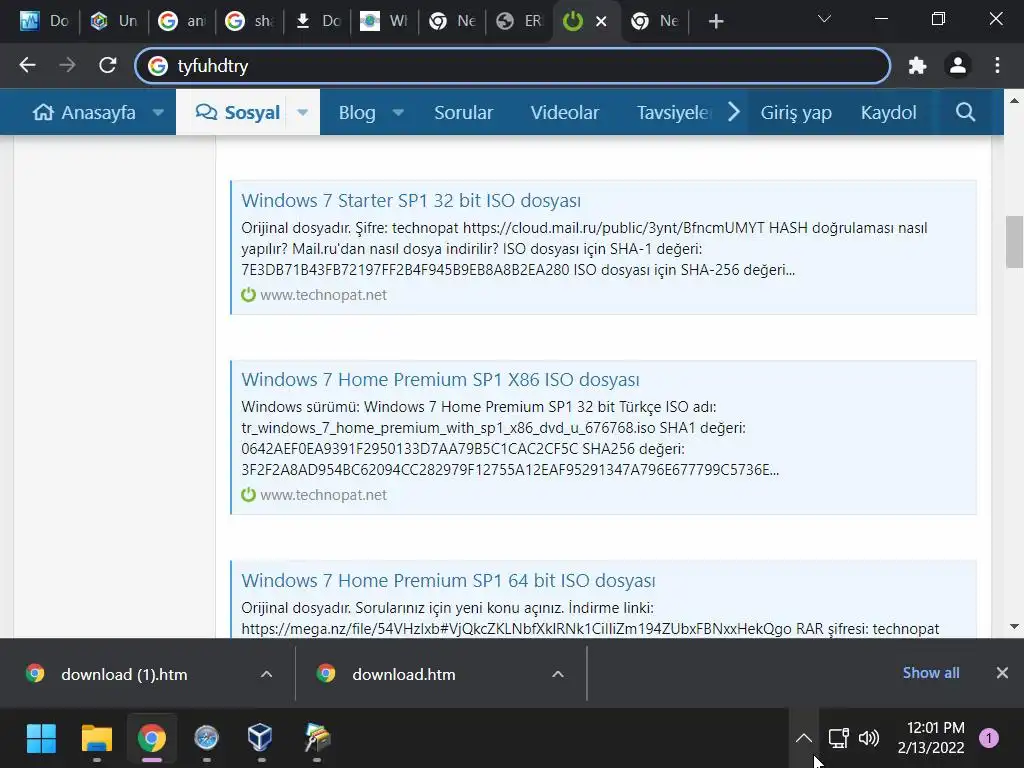Expand the Sosyal dropdown arrow
Viewport: 1024px width, 768px height.
(x=302, y=112)
